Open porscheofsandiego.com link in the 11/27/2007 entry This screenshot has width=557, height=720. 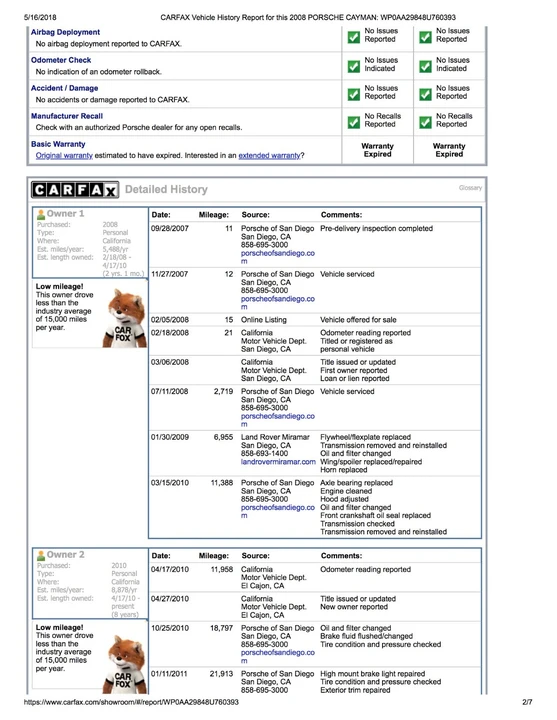click(x=277, y=303)
